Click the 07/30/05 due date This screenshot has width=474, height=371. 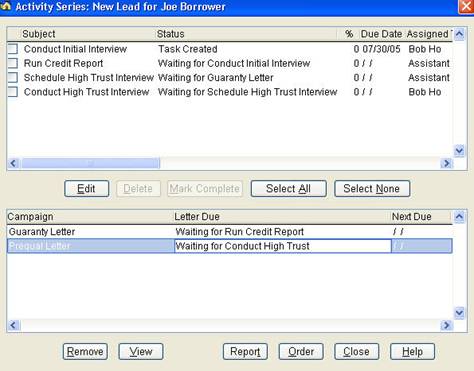(381, 49)
